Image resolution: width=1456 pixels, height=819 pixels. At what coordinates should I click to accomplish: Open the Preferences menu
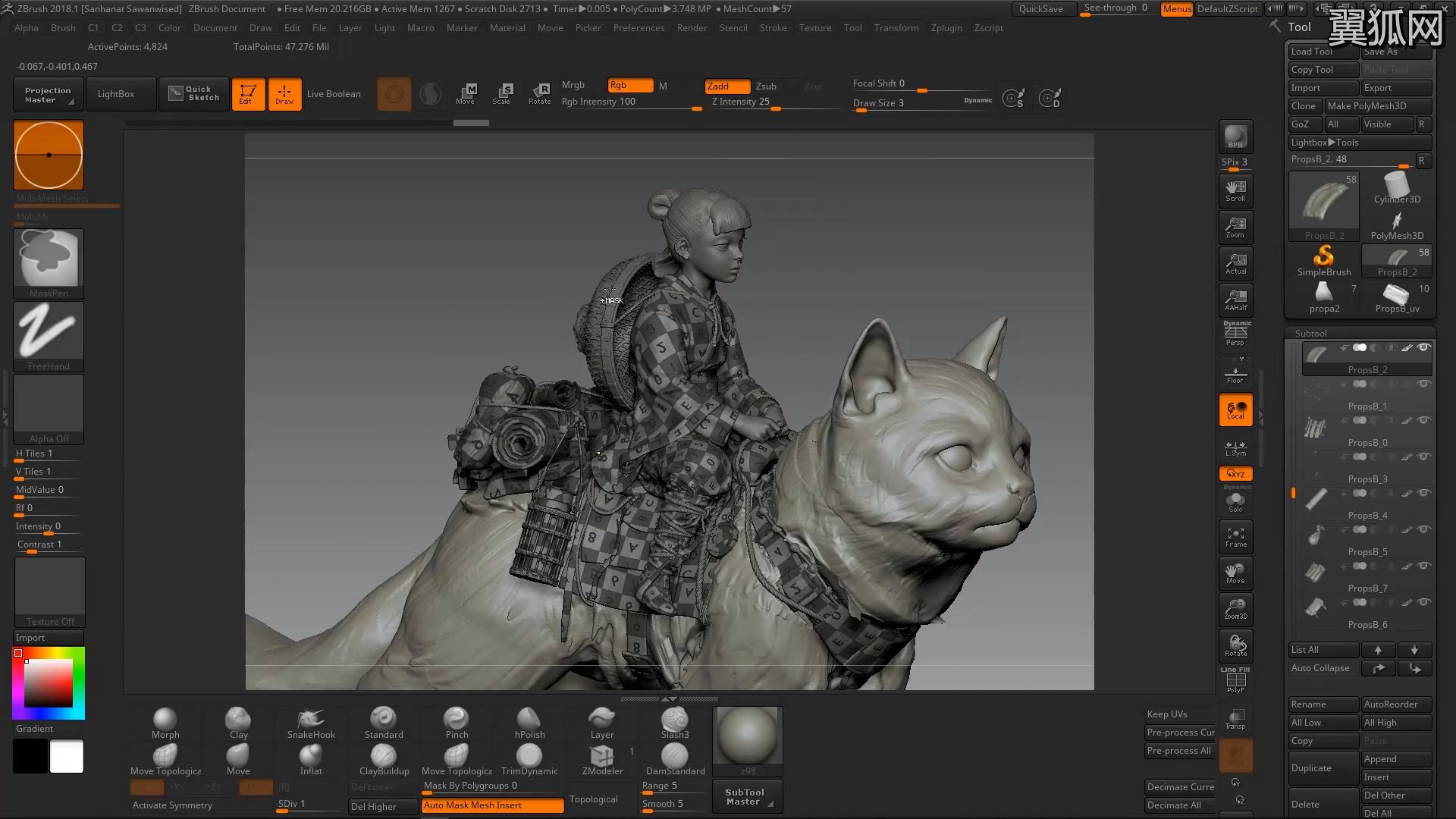(639, 28)
